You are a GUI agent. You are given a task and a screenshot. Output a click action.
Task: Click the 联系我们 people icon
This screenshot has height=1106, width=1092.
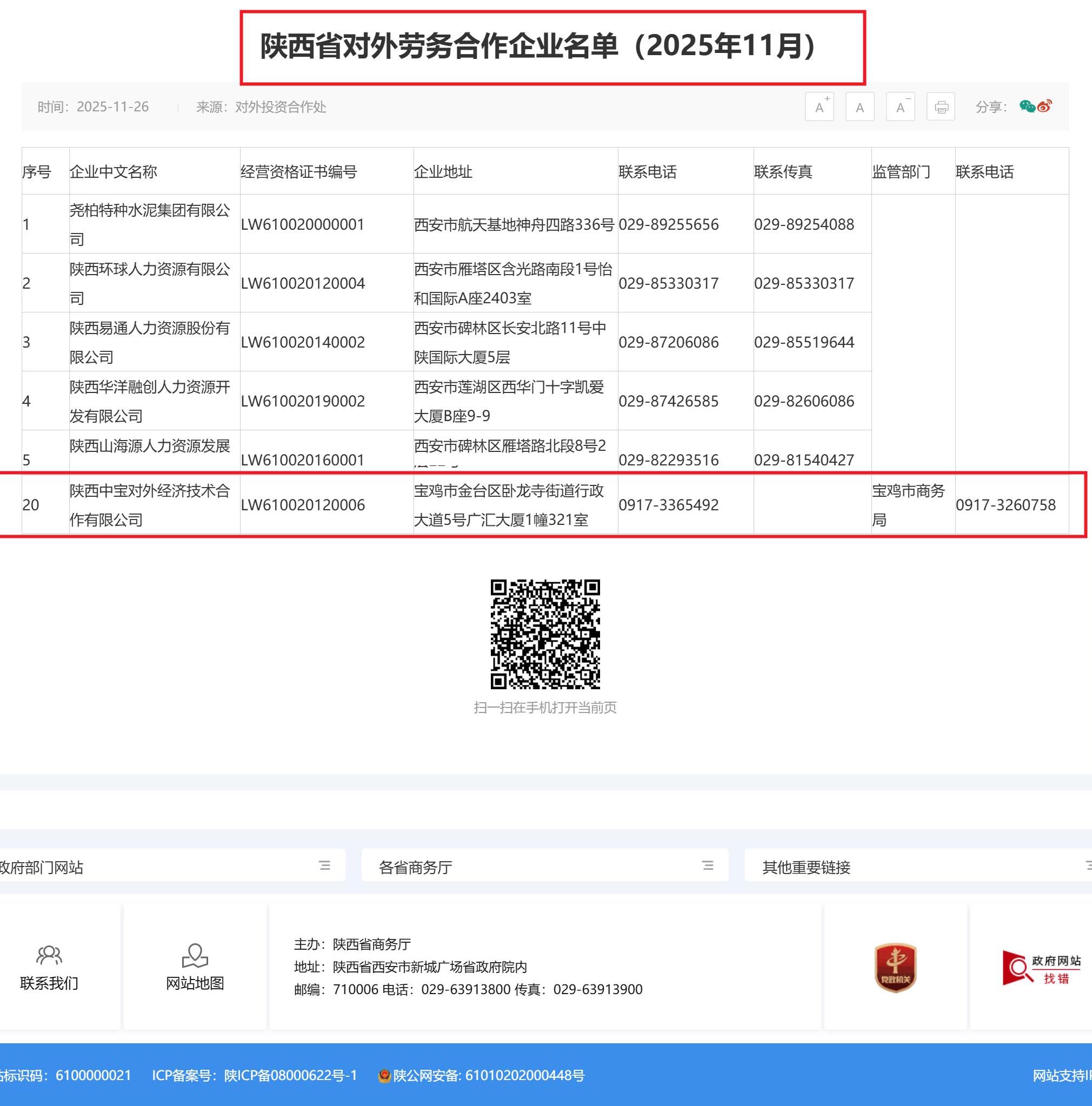pos(49,955)
